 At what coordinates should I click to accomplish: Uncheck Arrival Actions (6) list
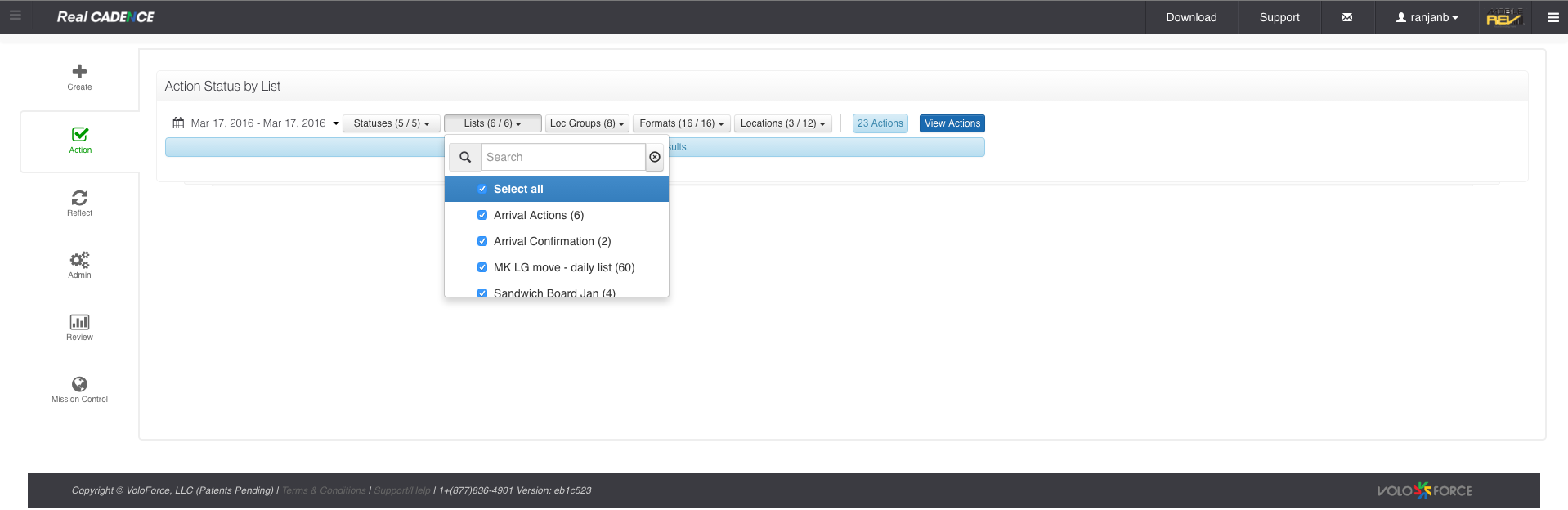482,215
